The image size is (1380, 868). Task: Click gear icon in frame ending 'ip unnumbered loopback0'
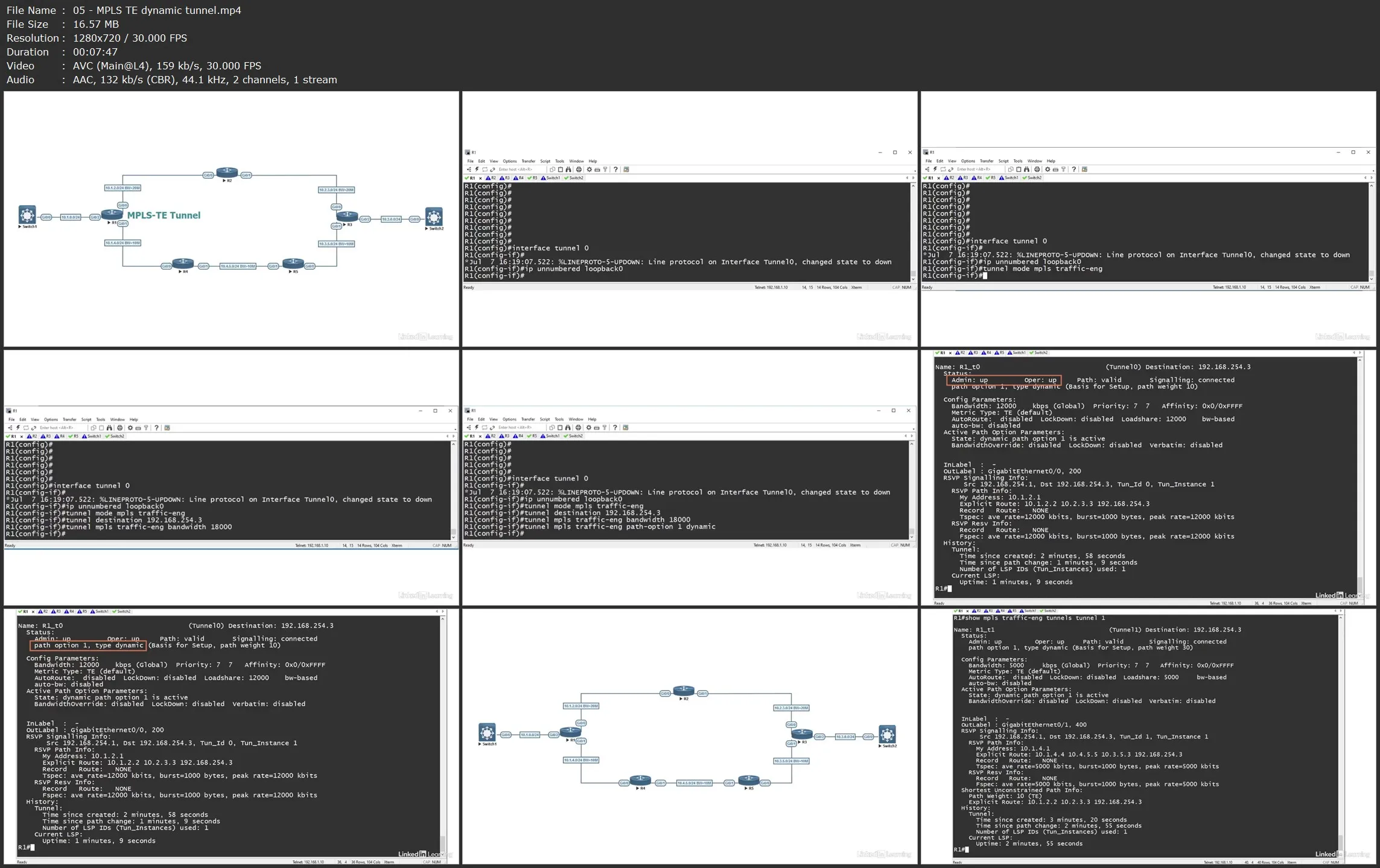tap(590, 169)
